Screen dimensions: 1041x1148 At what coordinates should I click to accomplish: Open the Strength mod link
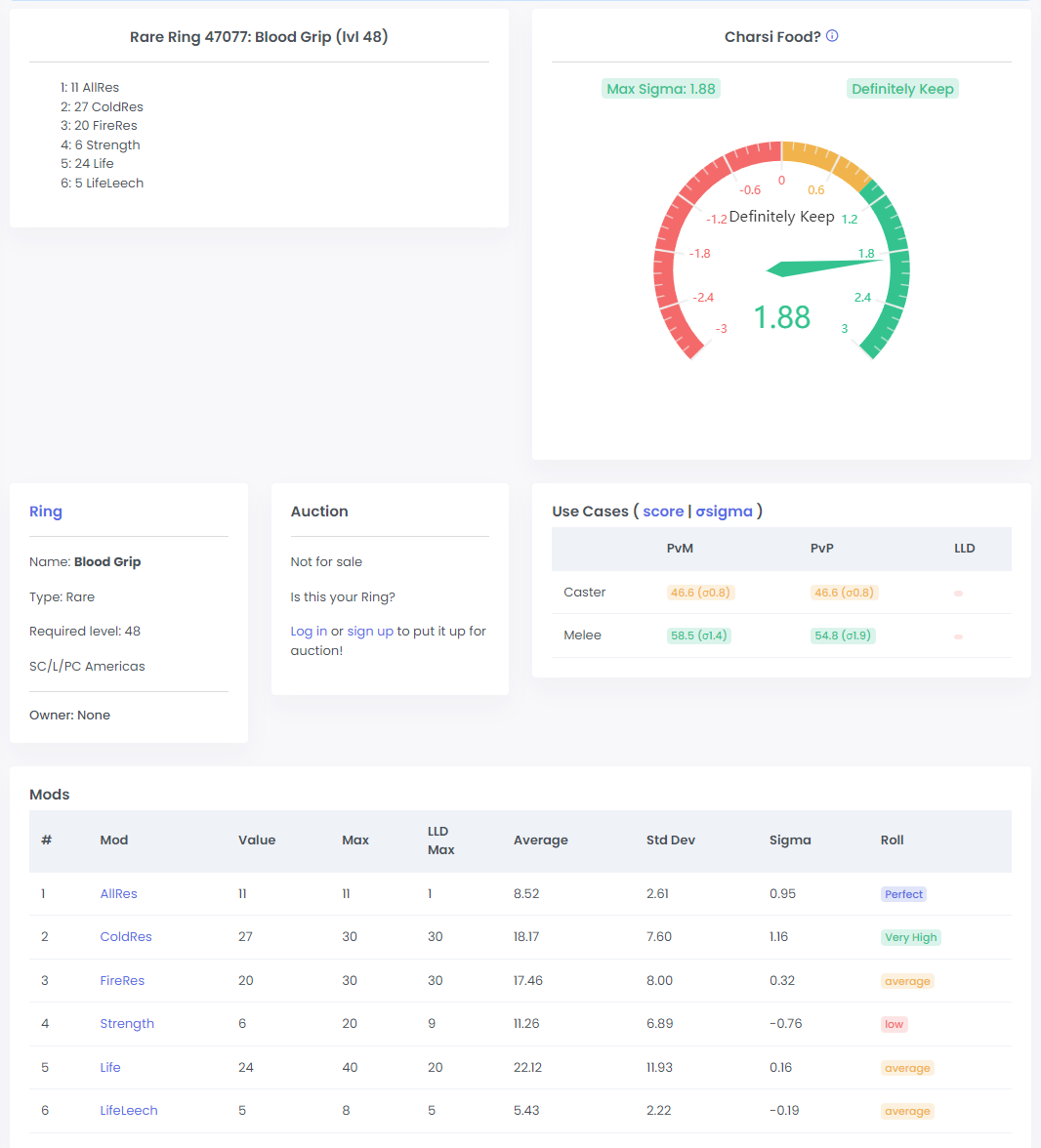coord(127,1023)
